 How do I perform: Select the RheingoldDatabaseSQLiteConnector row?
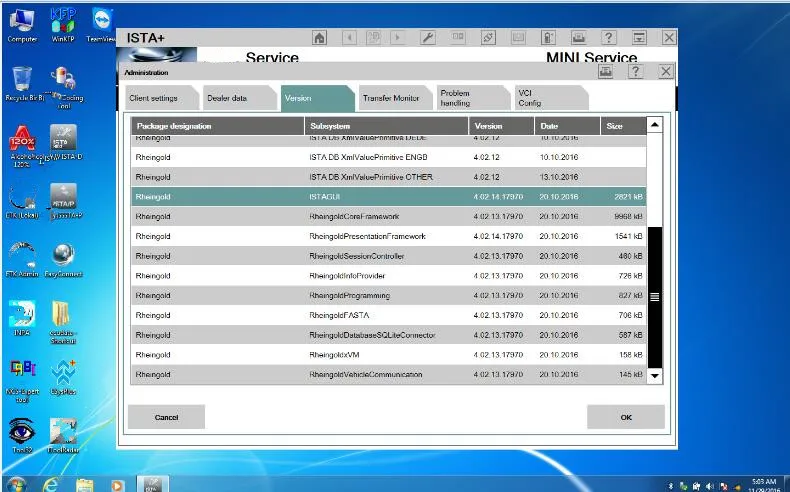click(388, 335)
